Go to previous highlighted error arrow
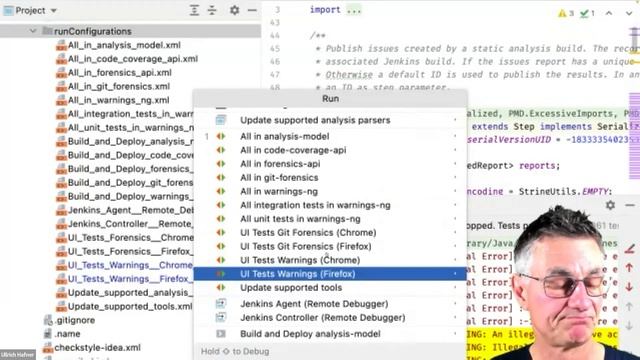The image size is (640, 360). 609,13
